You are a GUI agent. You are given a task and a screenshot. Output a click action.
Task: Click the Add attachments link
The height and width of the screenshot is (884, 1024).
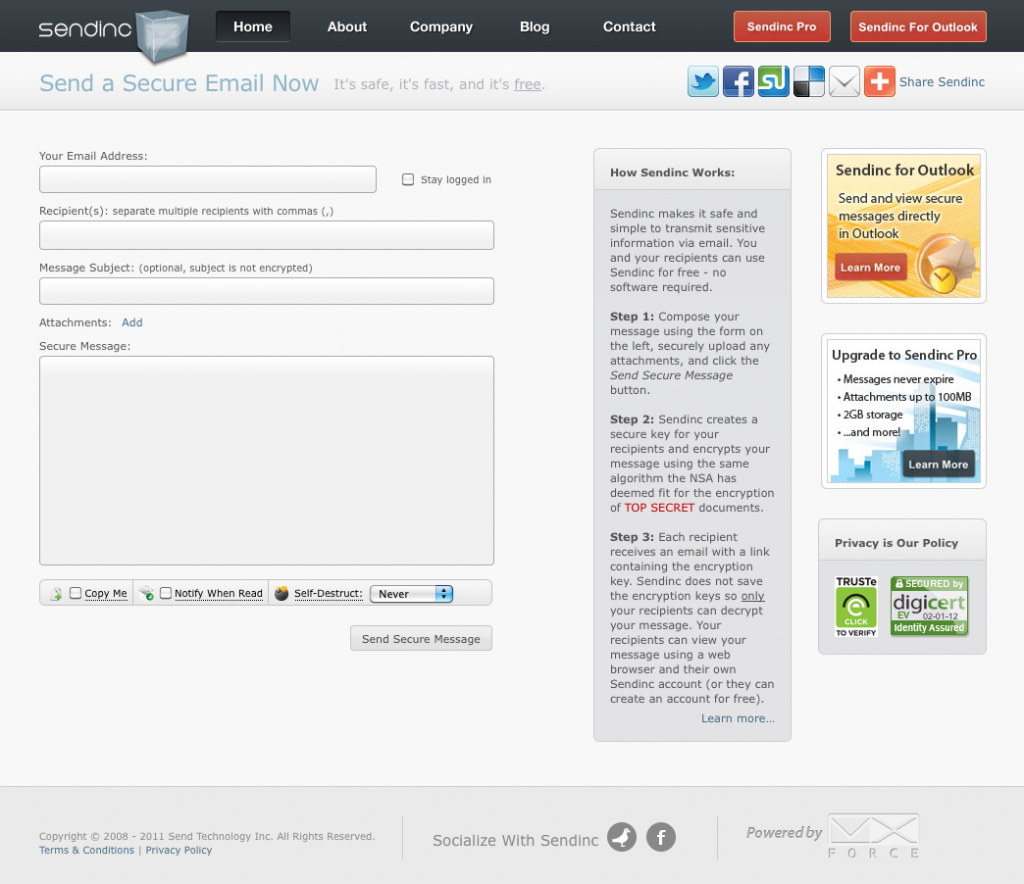click(x=132, y=323)
